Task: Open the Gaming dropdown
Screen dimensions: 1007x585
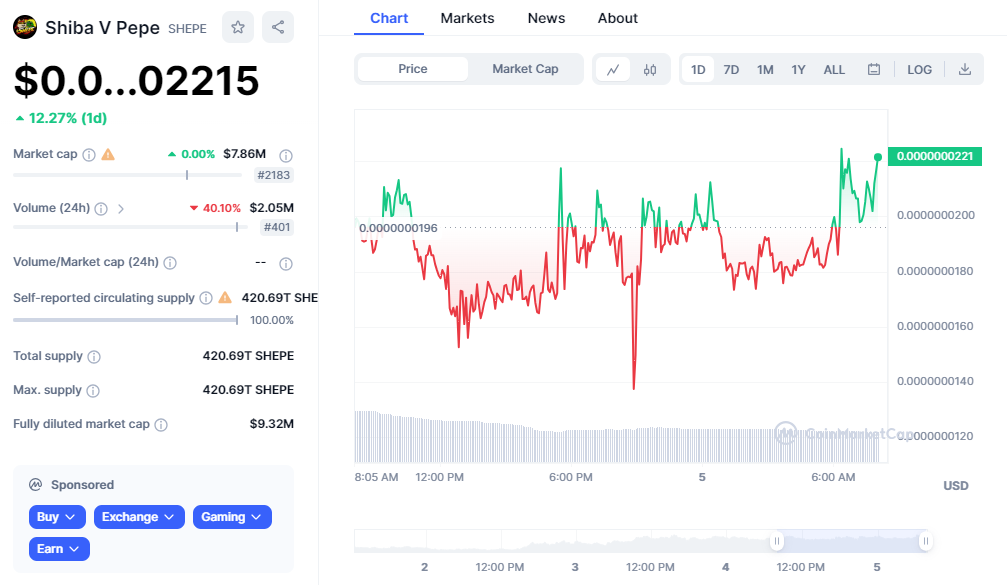Action: coord(232,517)
